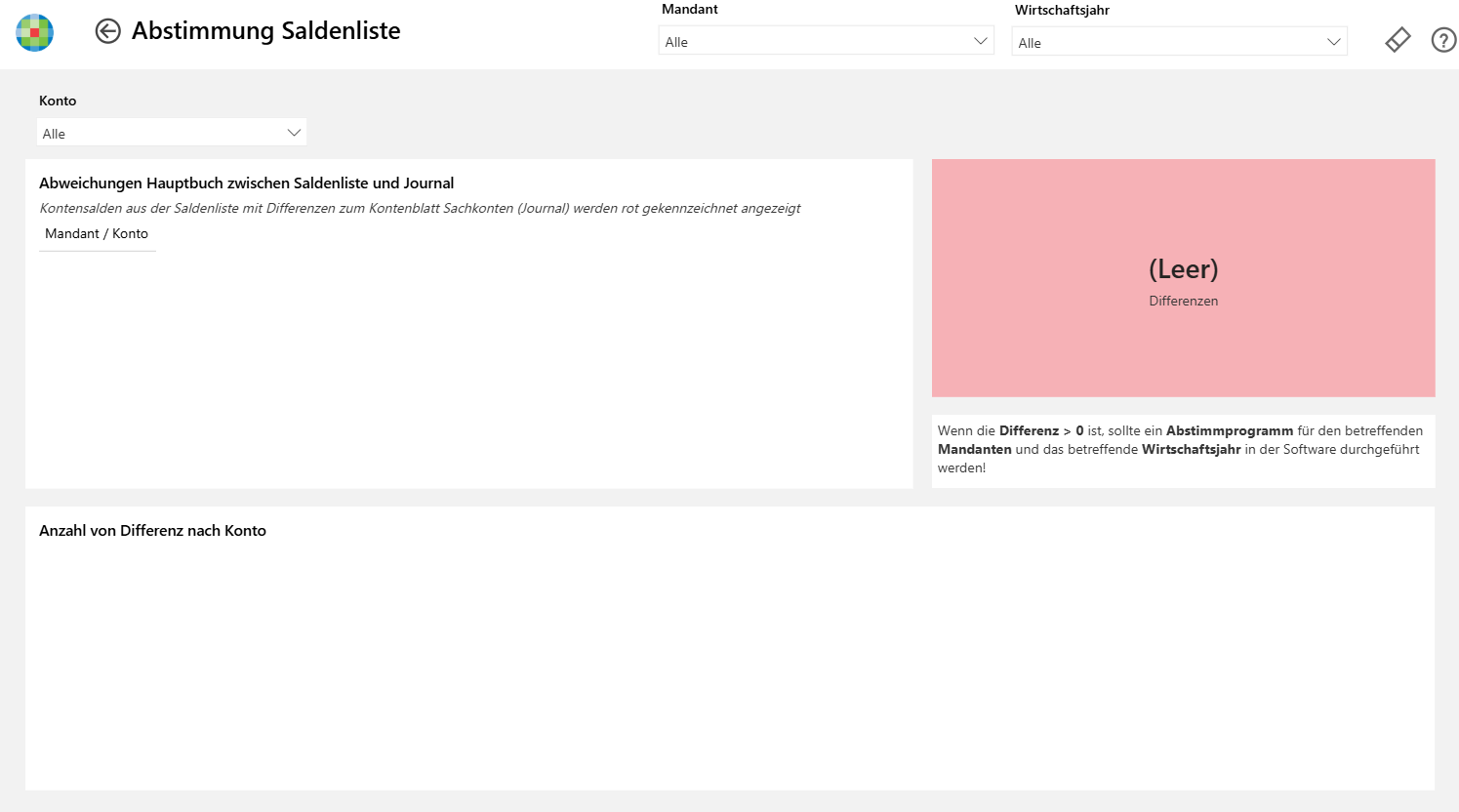
Task: Open the Wirtschaftsjahr dropdown
Action: tap(1179, 42)
